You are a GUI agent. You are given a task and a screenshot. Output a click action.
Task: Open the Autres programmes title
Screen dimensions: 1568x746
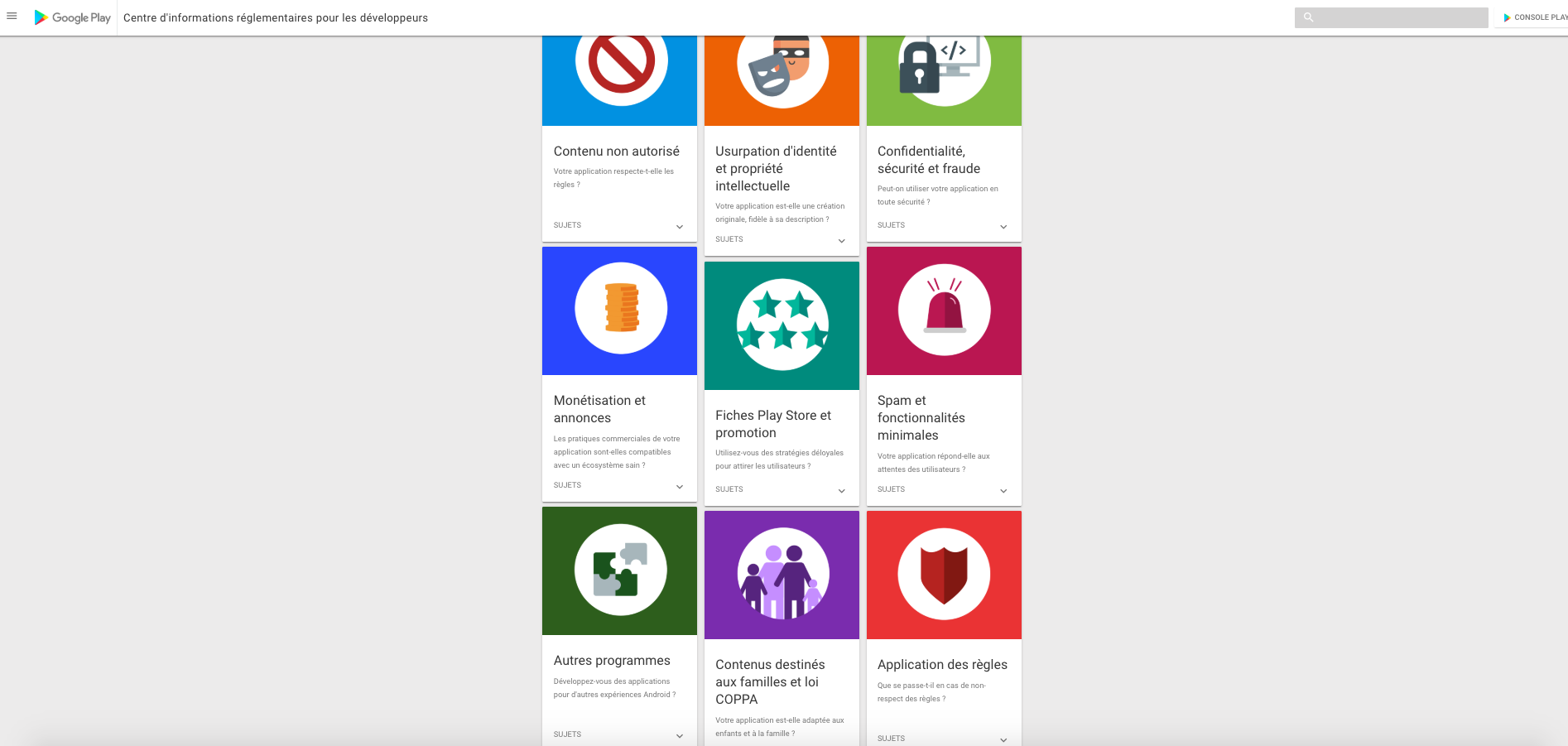tap(612, 661)
